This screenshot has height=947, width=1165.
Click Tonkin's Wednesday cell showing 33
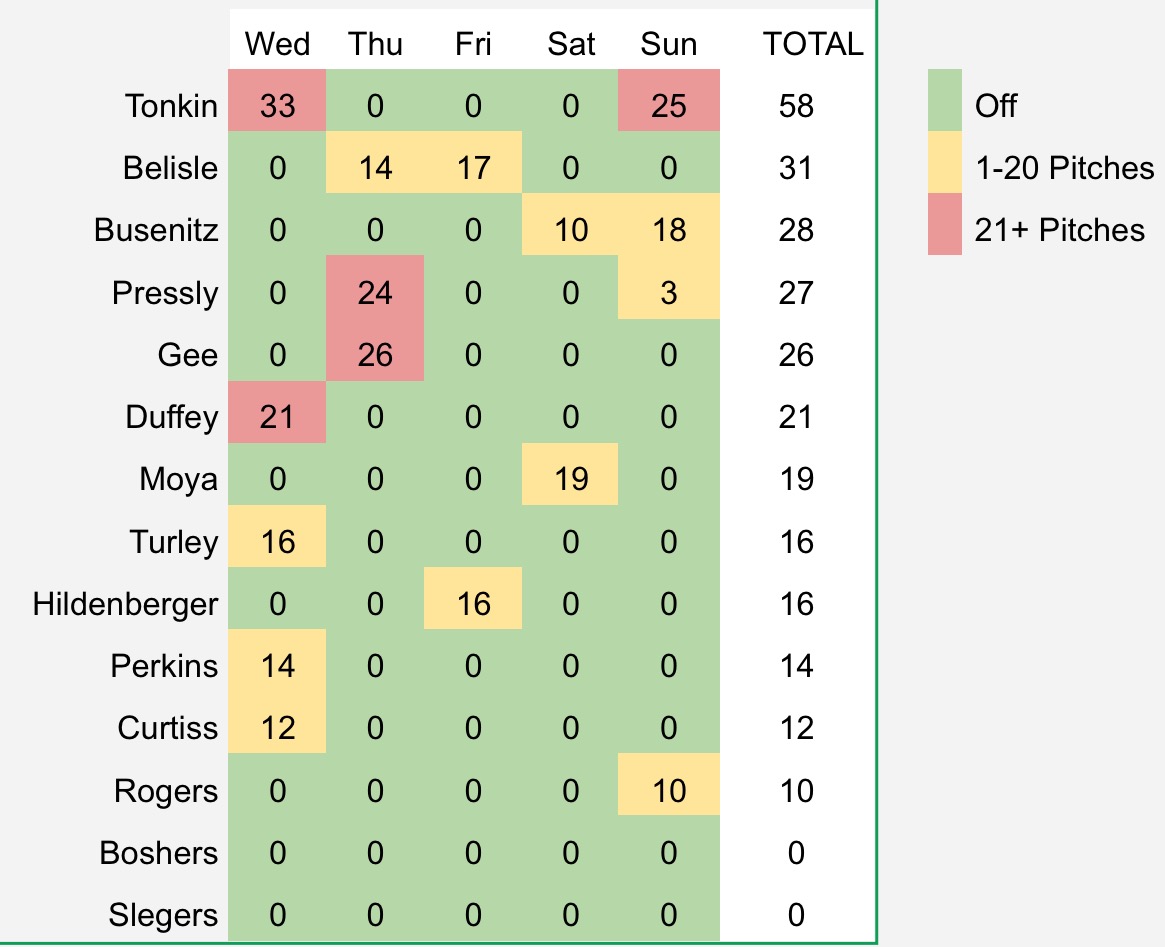tap(277, 105)
